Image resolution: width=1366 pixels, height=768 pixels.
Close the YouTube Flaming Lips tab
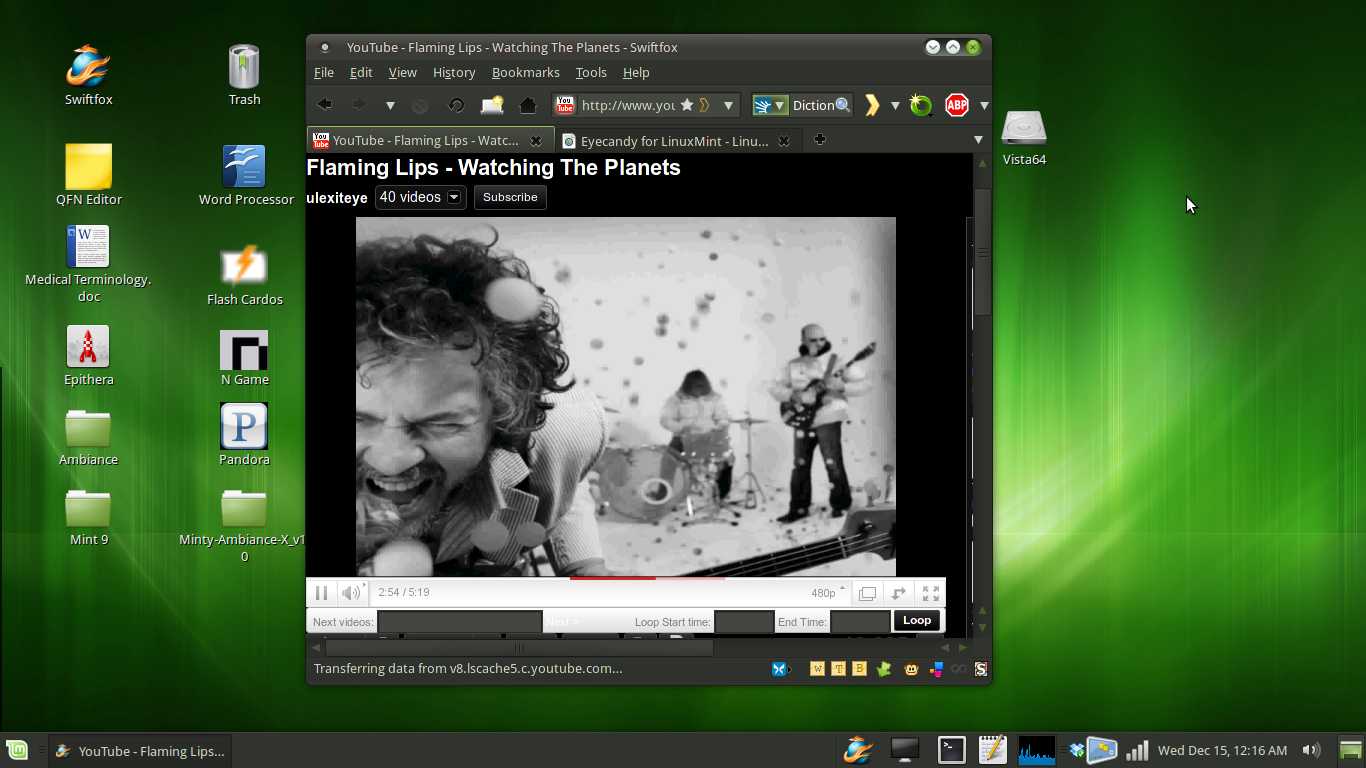[x=536, y=141]
